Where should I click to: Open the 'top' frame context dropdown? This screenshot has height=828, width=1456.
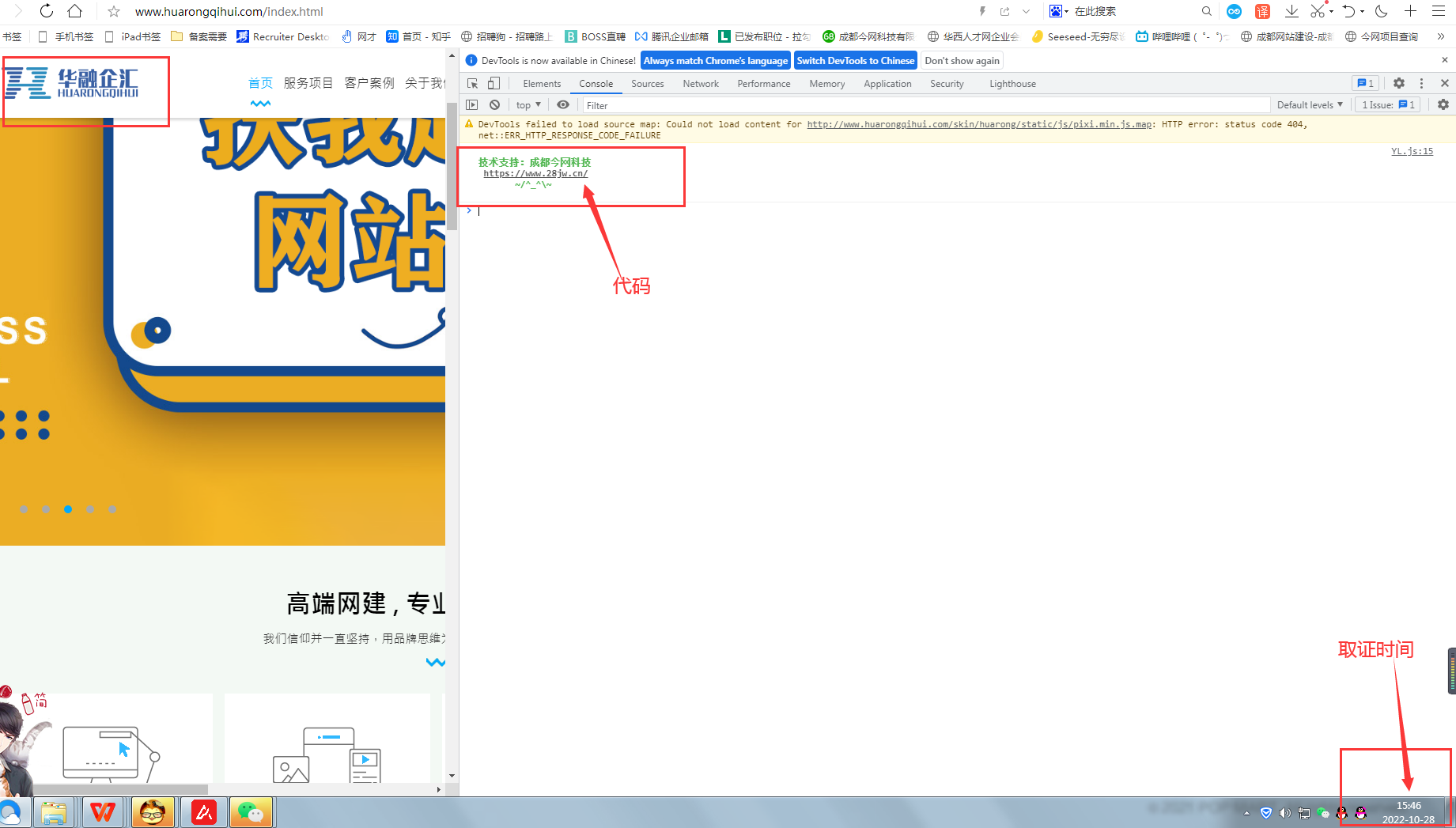coord(527,104)
